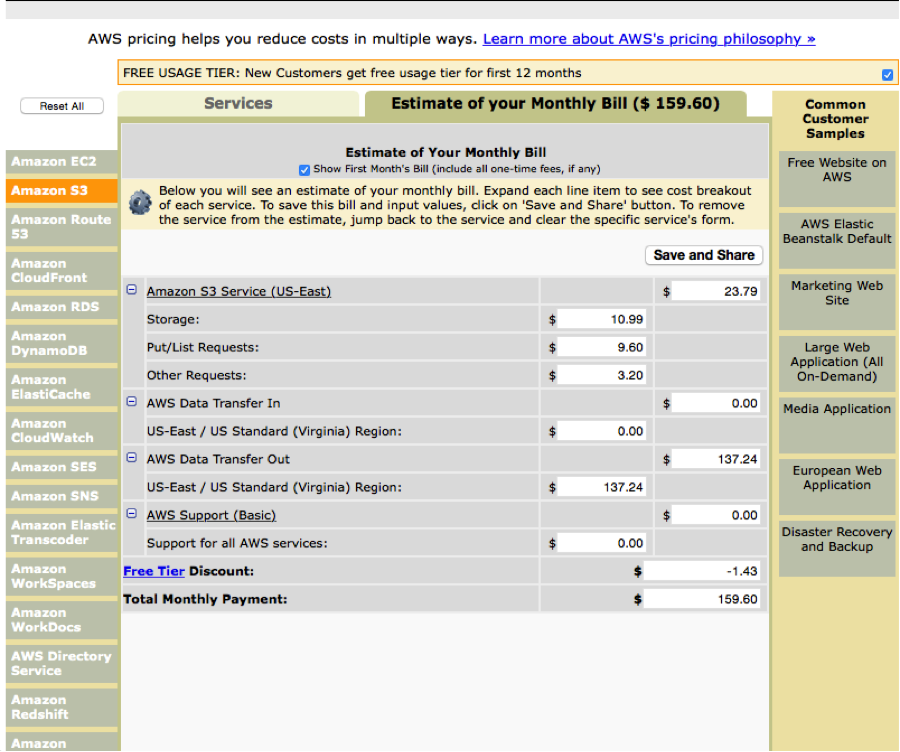Click the Other Requests cost field 3.20
This screenshot has width=900, height=752.
[x=602, y=375]
